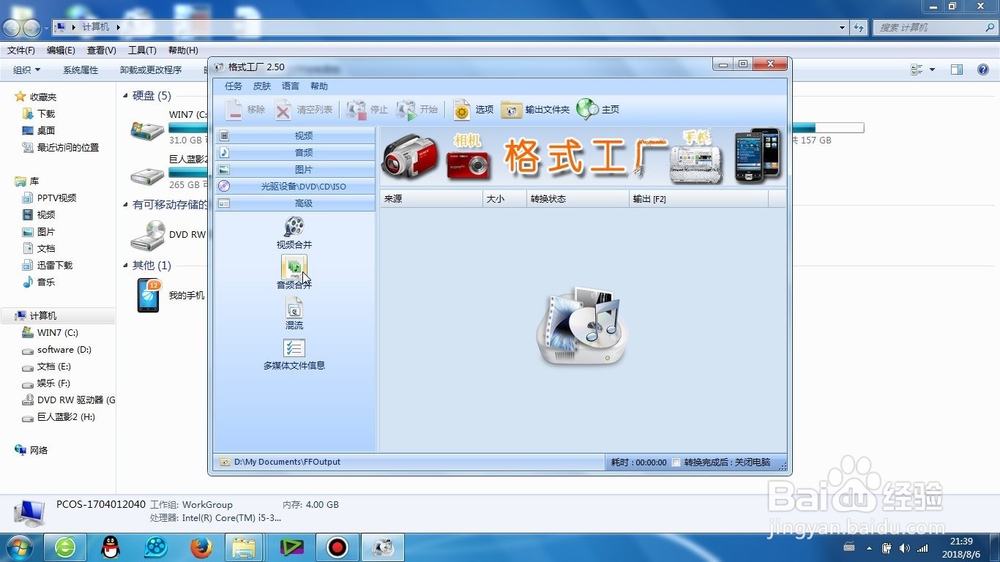This screenshot has height=562, width=1000.
Task: Toggle the preview pane icon in Explorer
Action: (957, 70)
